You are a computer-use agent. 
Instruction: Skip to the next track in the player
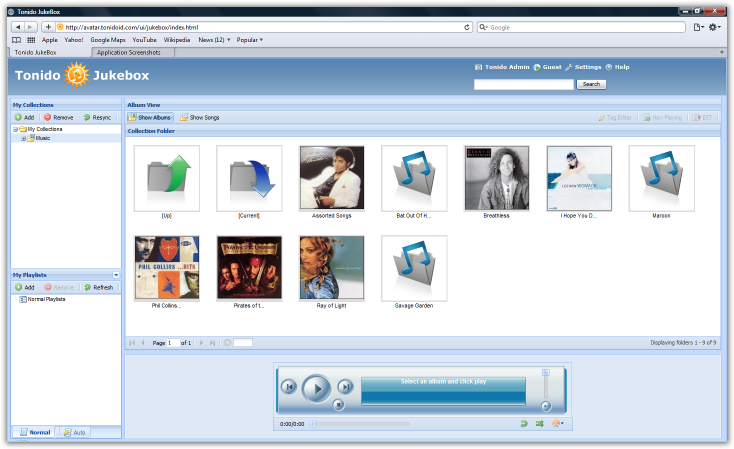(345, 387)
